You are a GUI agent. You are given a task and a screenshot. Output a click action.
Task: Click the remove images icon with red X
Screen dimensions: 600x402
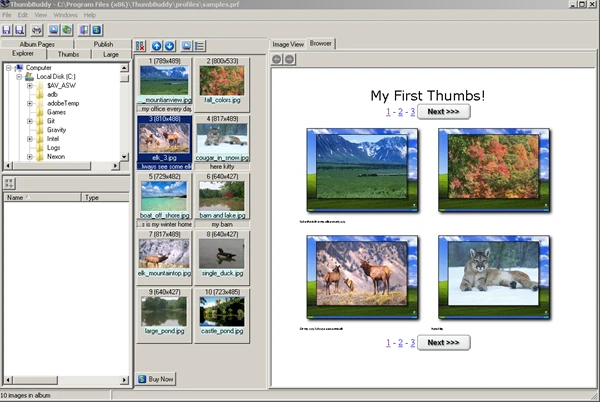[x=140, y=46]
